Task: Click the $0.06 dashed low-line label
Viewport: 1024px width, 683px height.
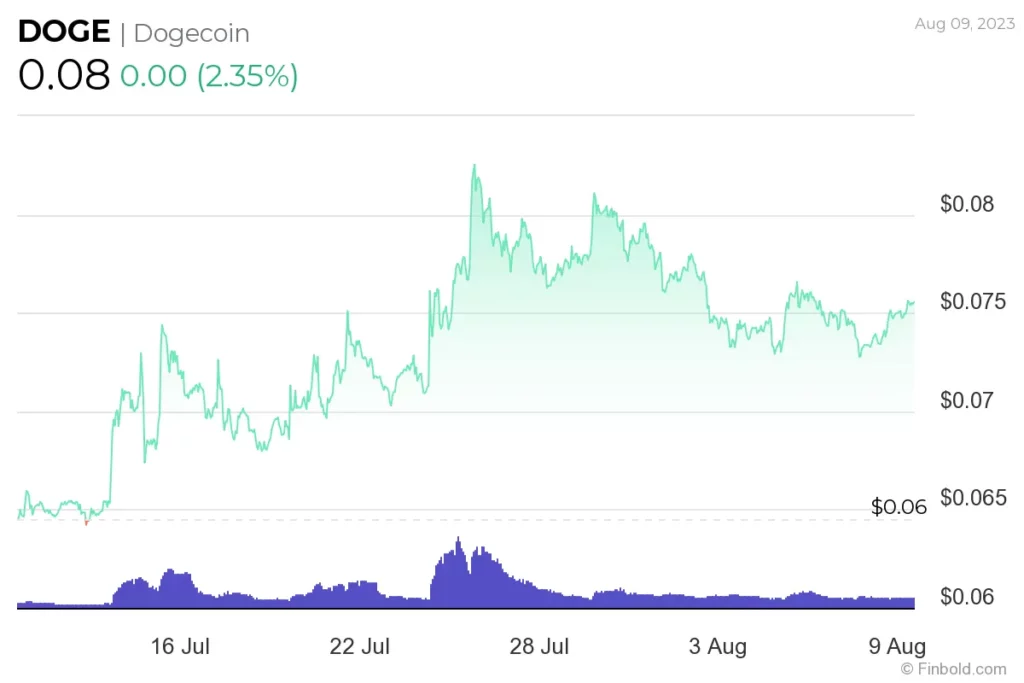Action: pos(899,507)
